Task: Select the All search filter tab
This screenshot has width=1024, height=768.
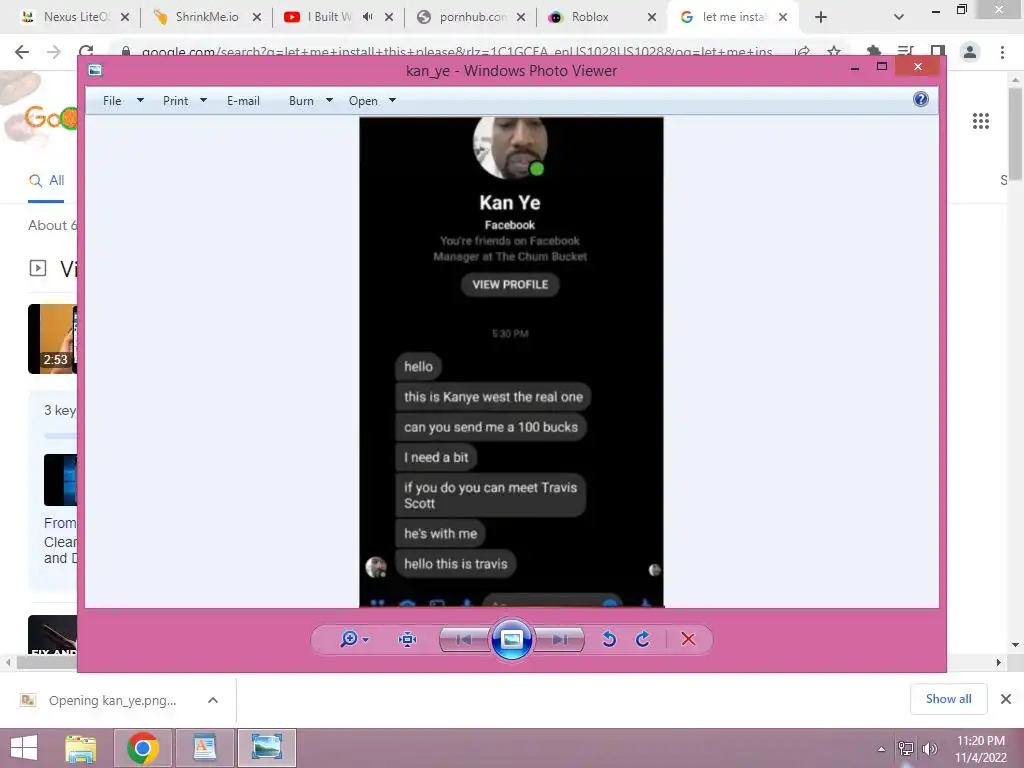Action: click(x=46, y=181)
